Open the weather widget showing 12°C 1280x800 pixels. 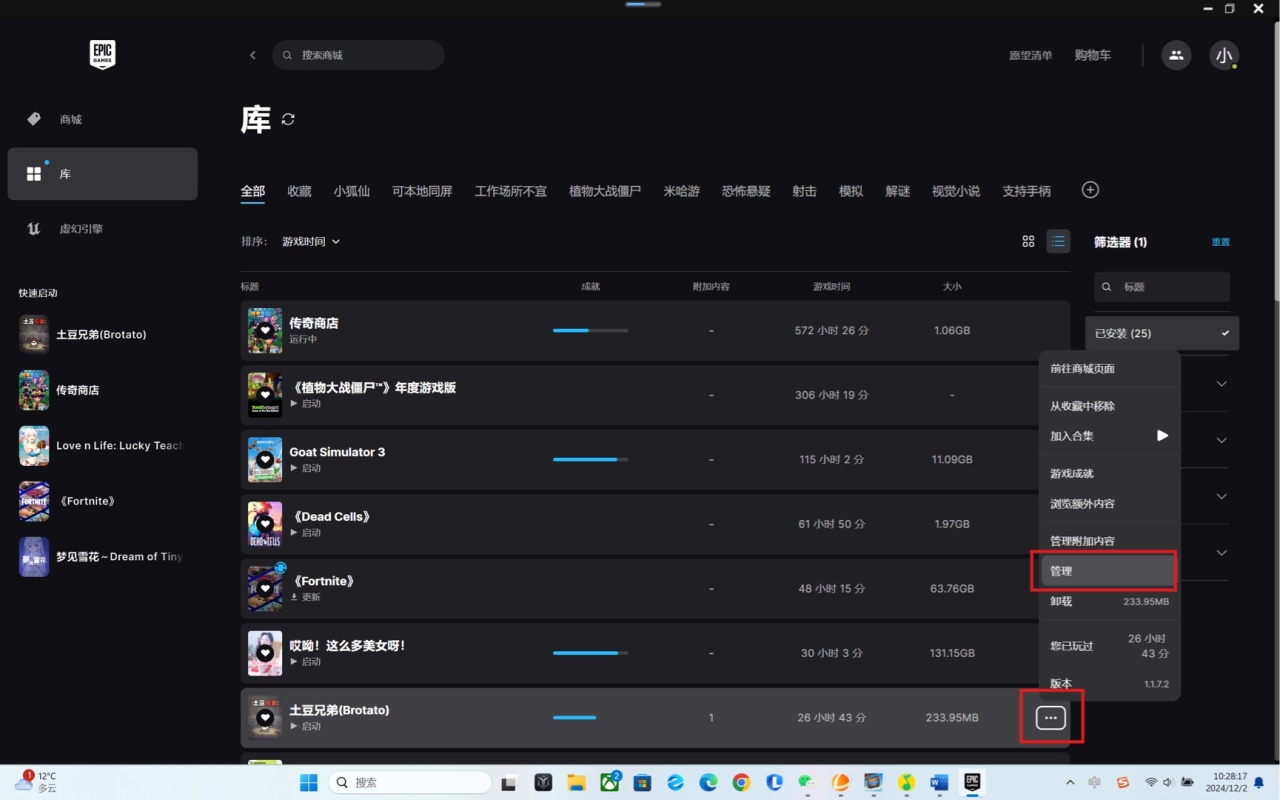tap(36, 782)
